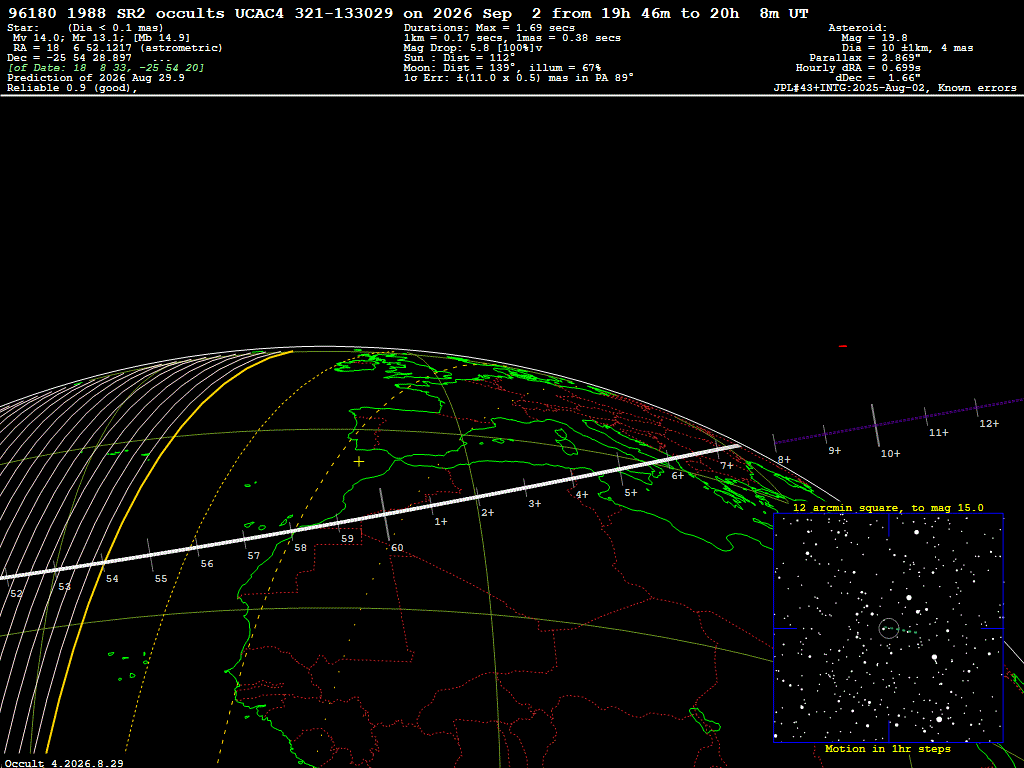This screenshot has width=1024, height=768.
Task: Click the '12 arcmin square' chart title
Action: 888,507
